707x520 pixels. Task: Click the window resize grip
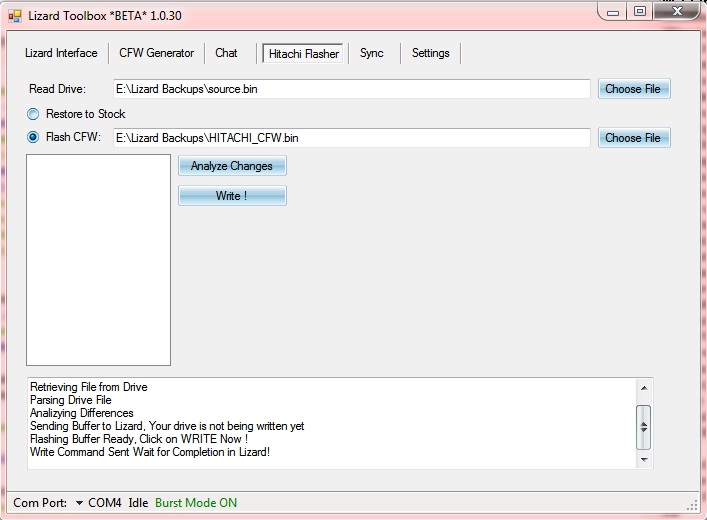pyautogui.click(x=693, y=506)
